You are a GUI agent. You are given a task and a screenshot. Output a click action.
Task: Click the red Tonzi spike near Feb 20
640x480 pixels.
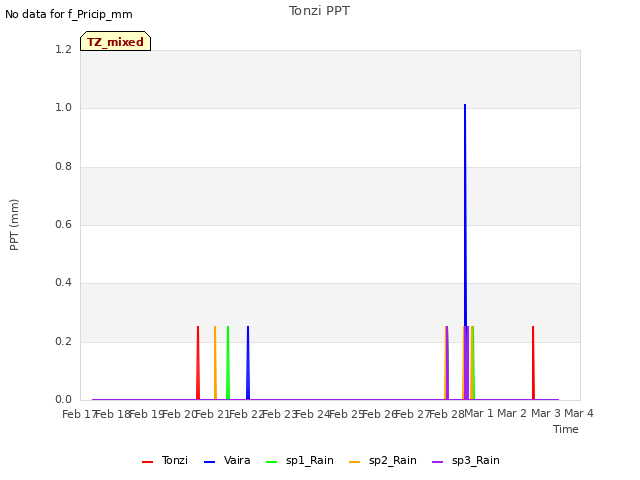198,362
